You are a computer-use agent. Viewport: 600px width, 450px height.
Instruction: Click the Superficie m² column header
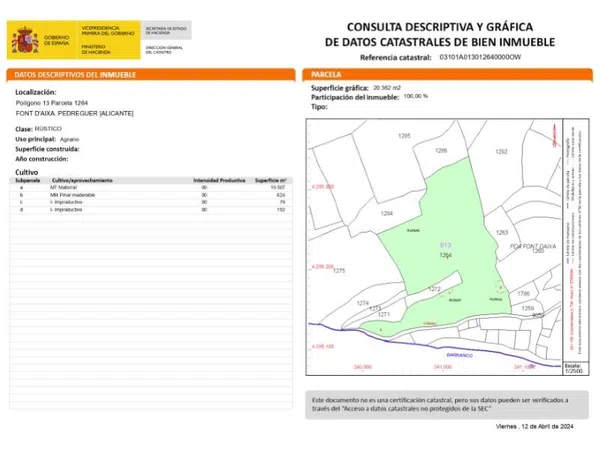[x=271, y=180]
